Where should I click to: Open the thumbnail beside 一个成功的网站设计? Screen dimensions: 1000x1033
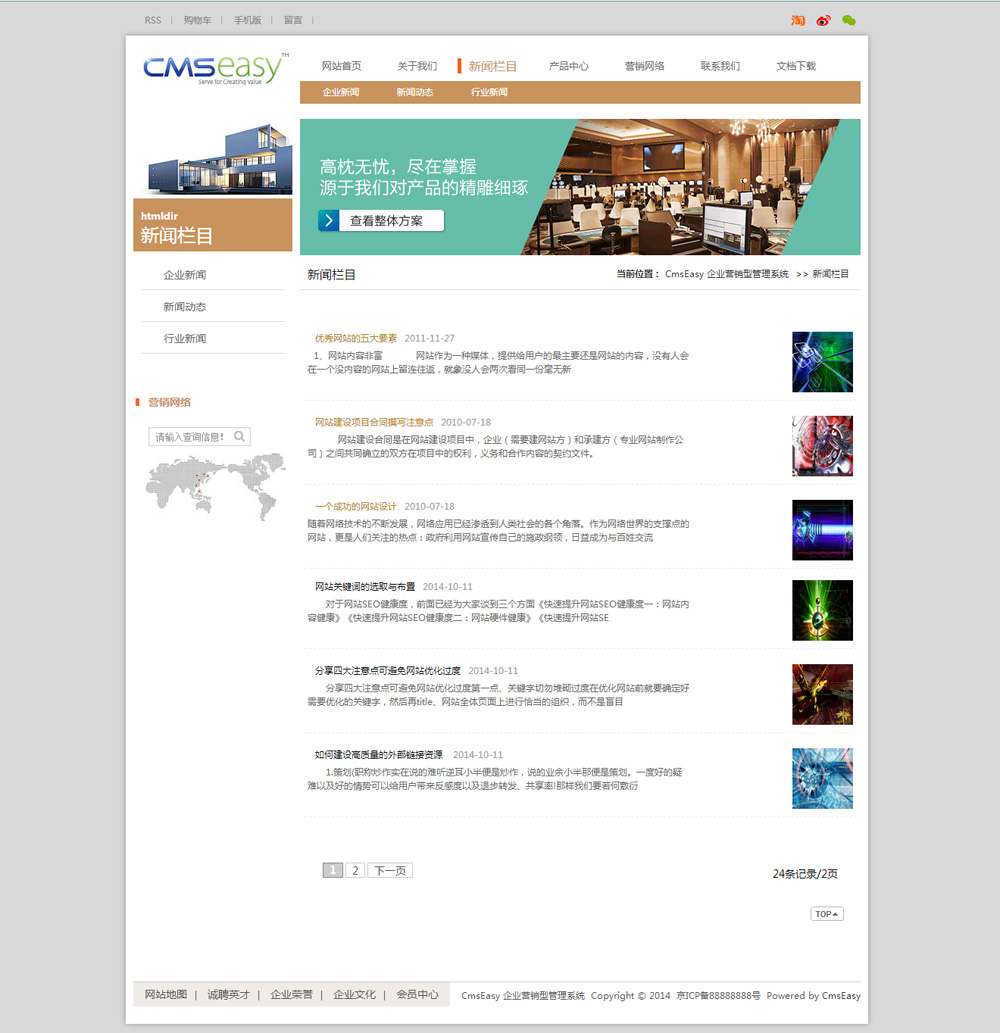822,530
